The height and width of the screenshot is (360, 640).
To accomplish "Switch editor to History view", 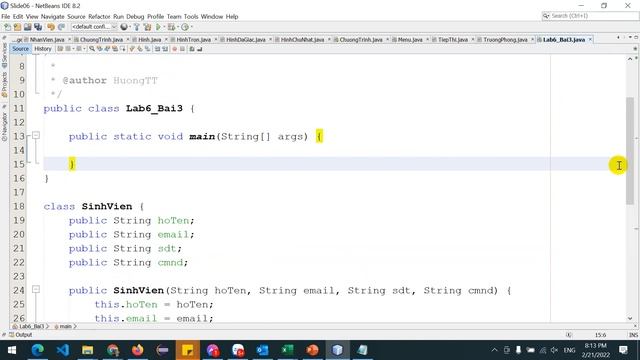I will [x=43, y=49].
